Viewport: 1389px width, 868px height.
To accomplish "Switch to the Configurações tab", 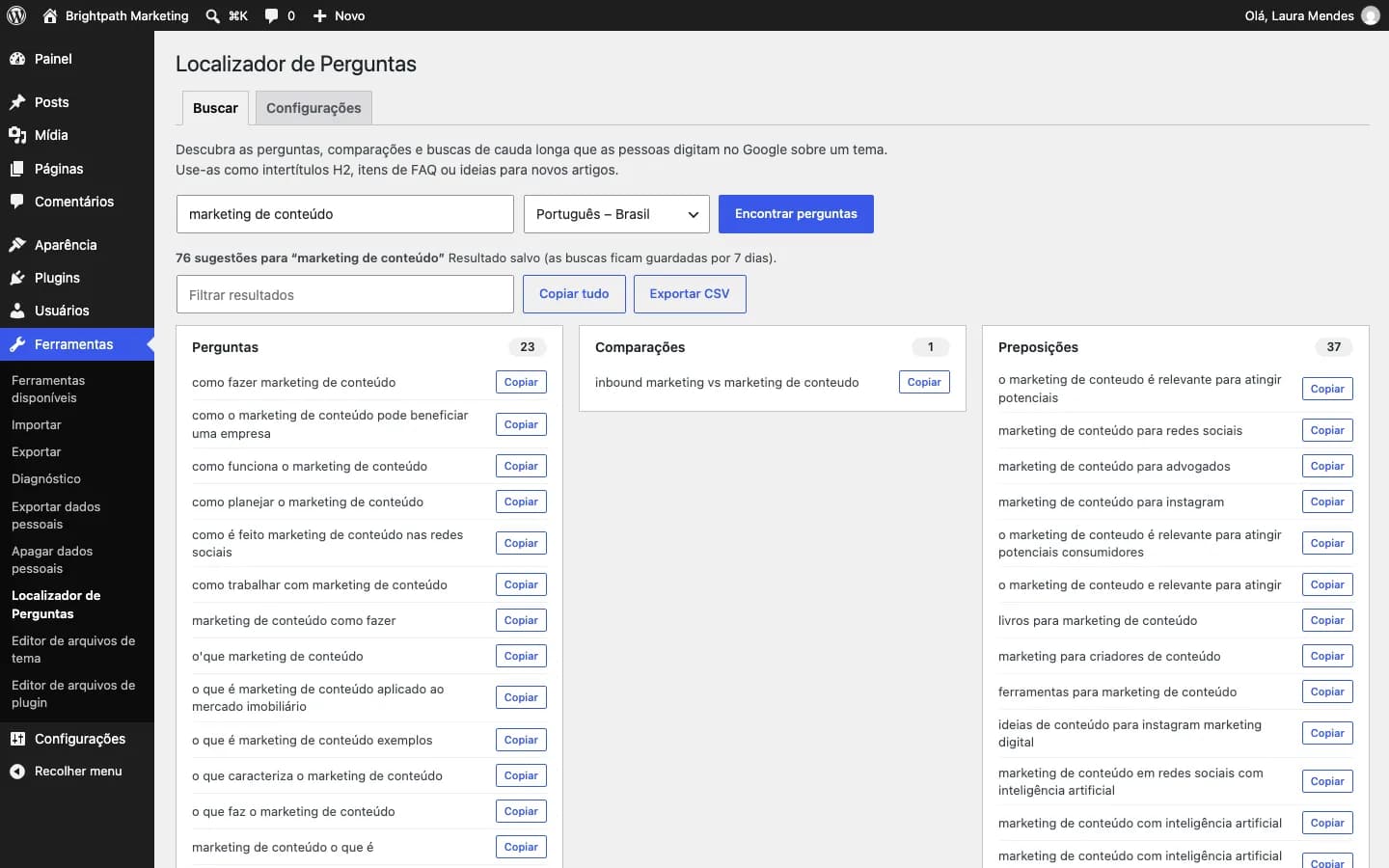I will 313,108.
